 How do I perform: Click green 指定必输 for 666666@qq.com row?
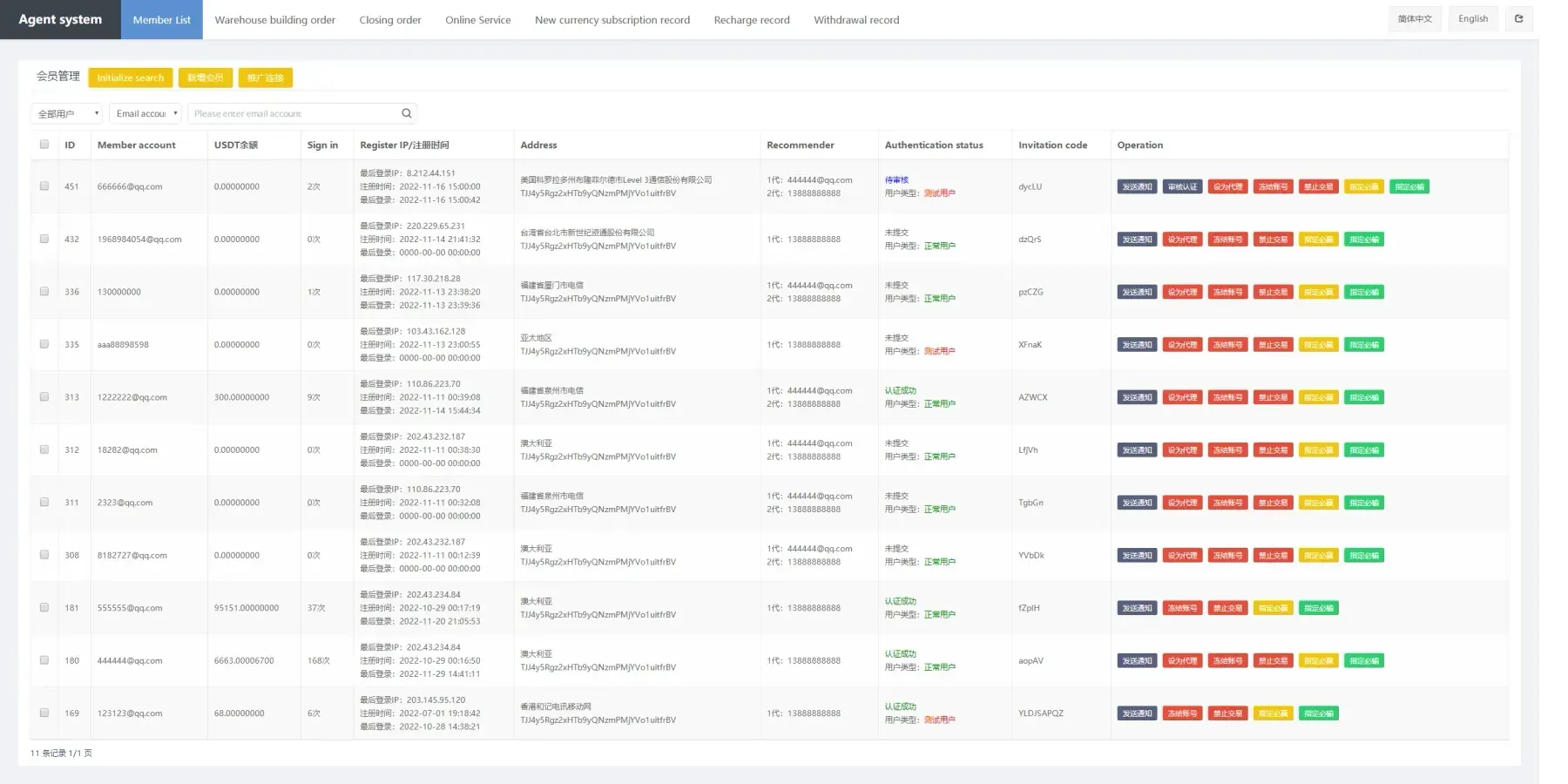[1409, 186]
